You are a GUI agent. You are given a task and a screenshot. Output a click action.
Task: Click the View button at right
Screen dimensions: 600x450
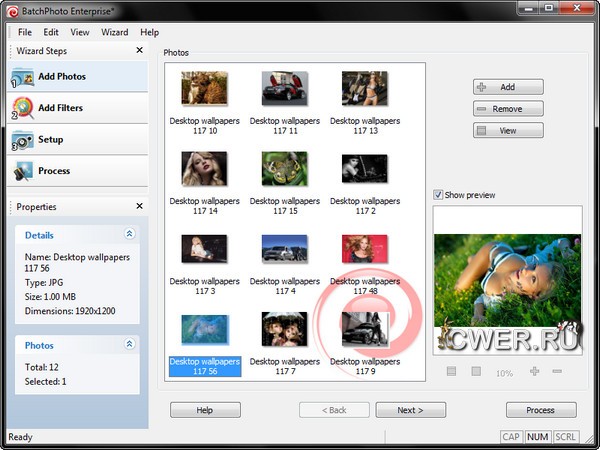click(508, 130)
